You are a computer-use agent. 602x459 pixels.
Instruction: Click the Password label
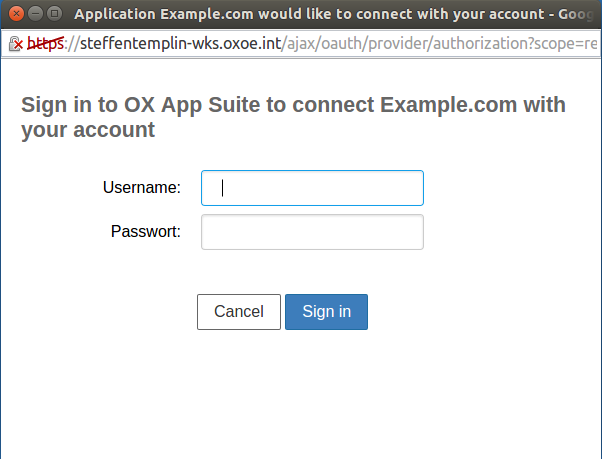[x=146, y=232]
